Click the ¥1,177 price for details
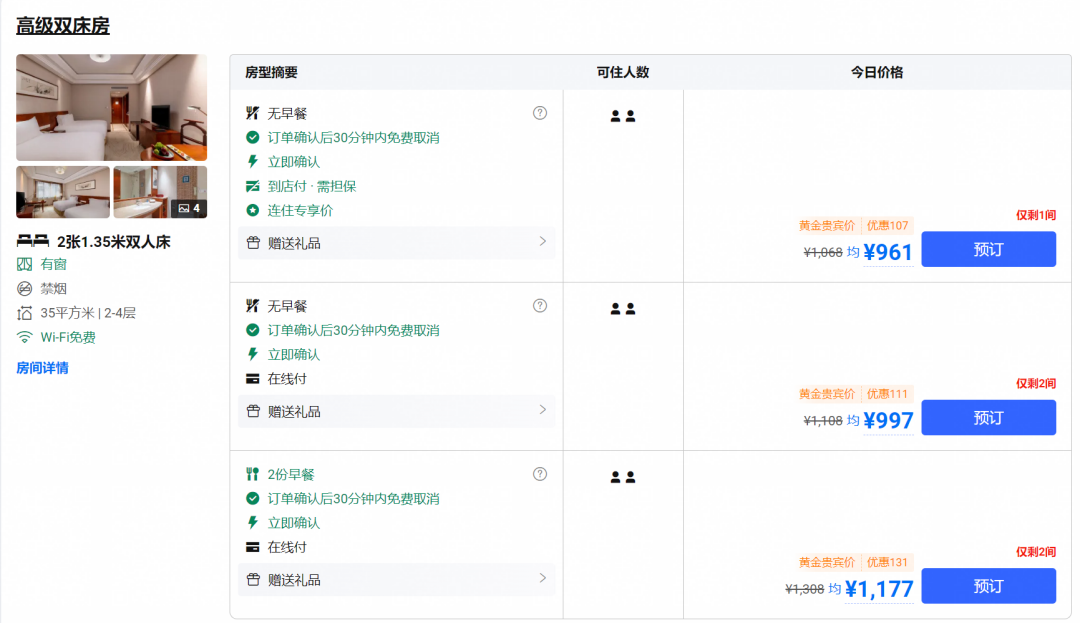This screenshot has height=623, width=1080. coord(879,589)
